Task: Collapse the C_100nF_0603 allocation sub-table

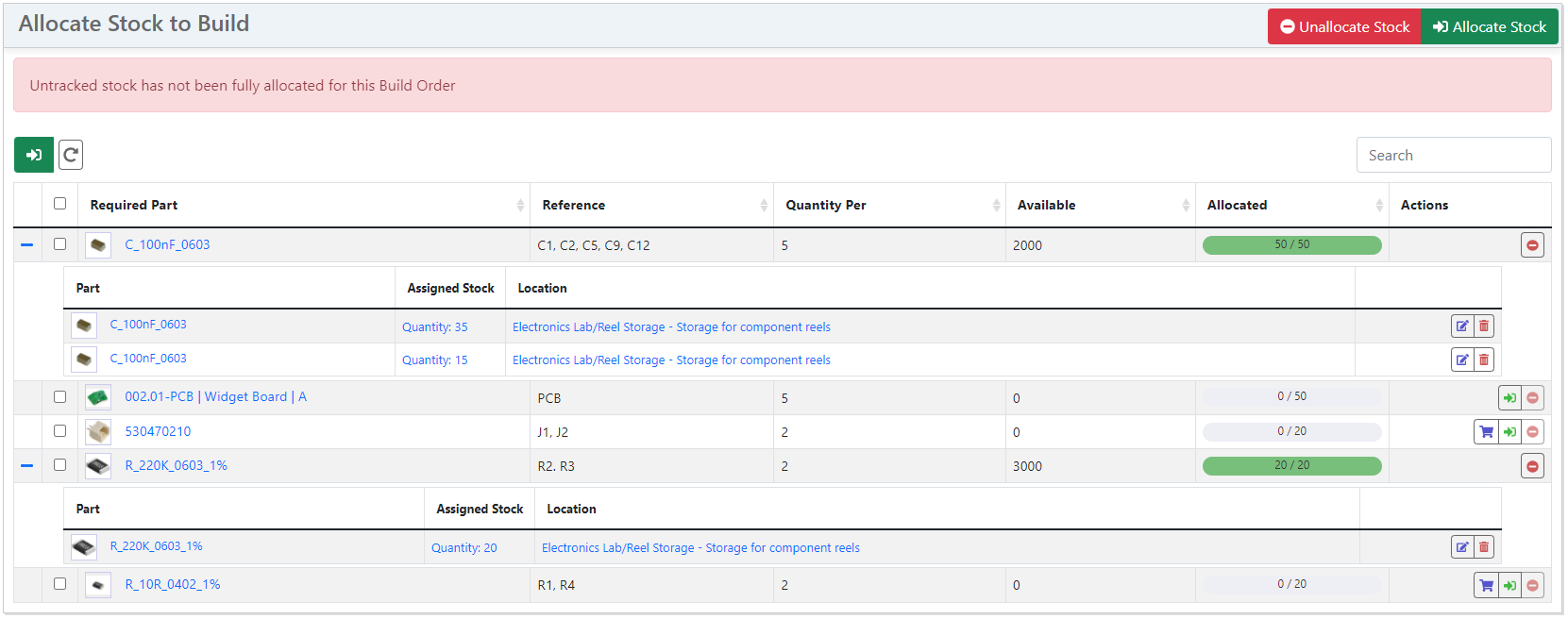Action: coord(27,245)
